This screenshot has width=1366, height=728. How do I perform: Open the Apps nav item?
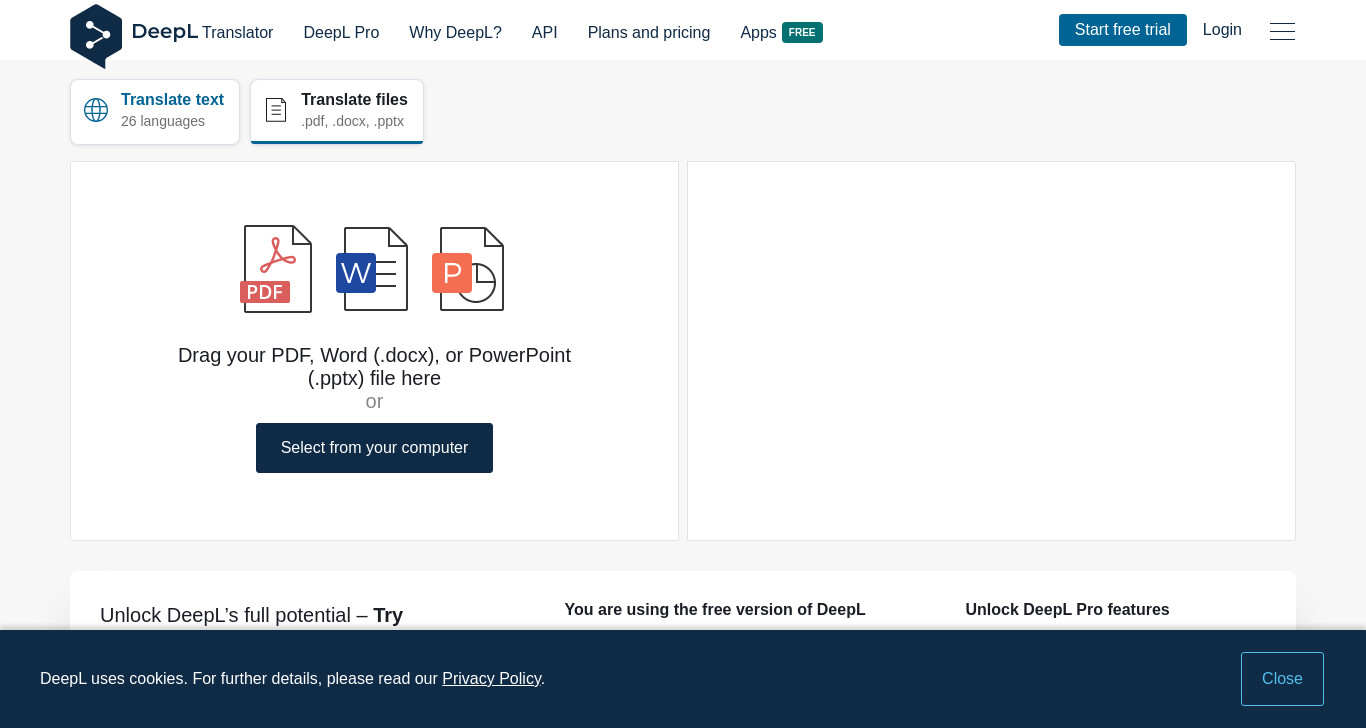(758, 32)
